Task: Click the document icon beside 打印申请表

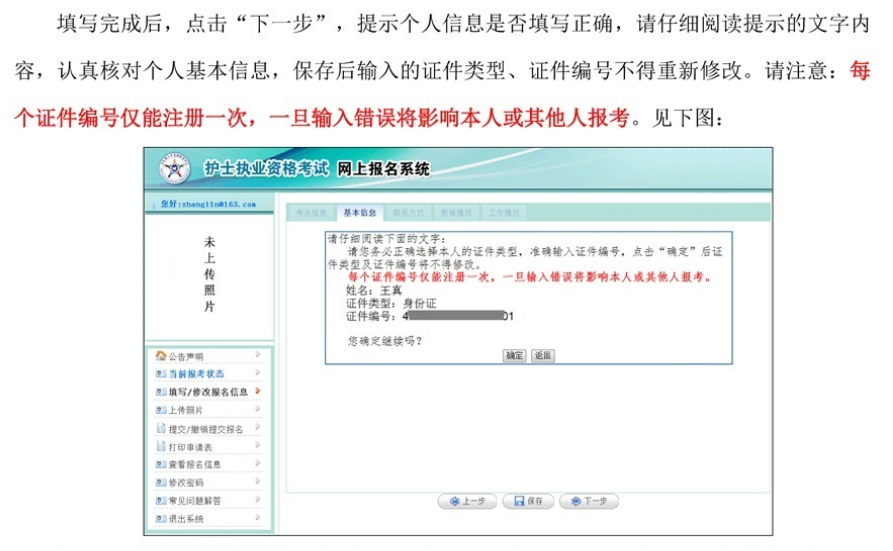Action: [160, 446]
